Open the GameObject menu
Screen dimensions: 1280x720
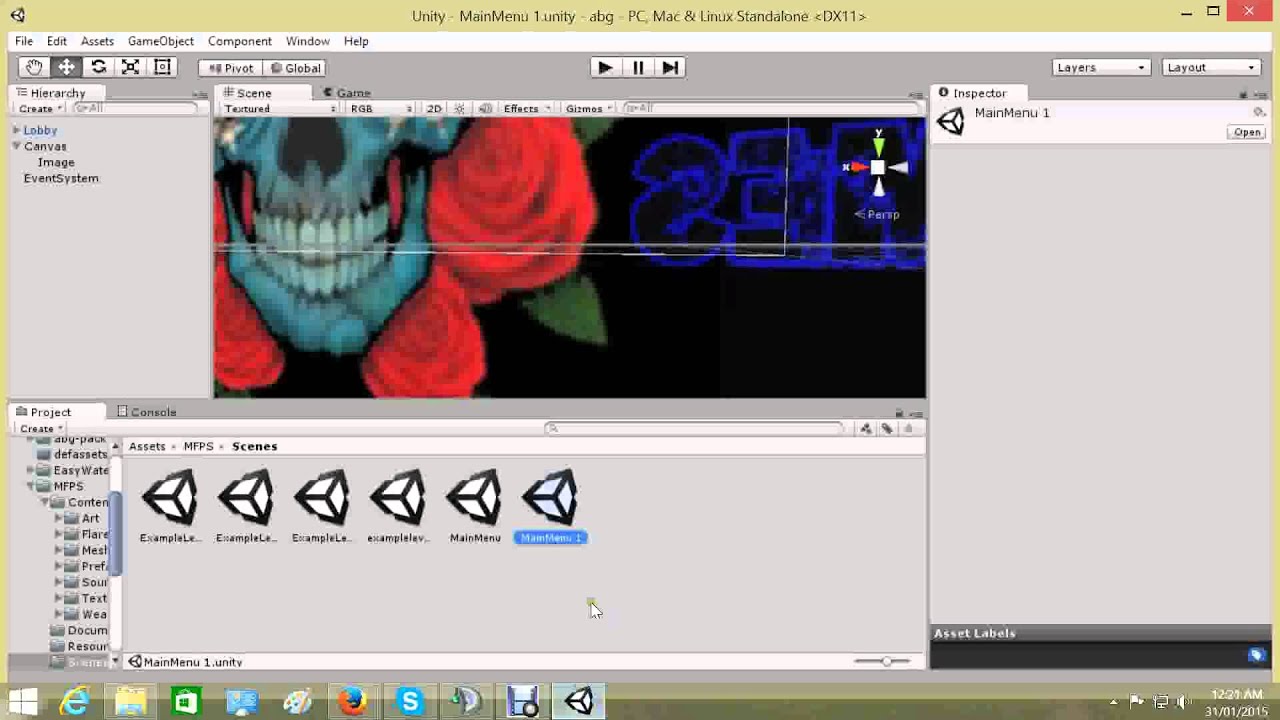point(161,41)
